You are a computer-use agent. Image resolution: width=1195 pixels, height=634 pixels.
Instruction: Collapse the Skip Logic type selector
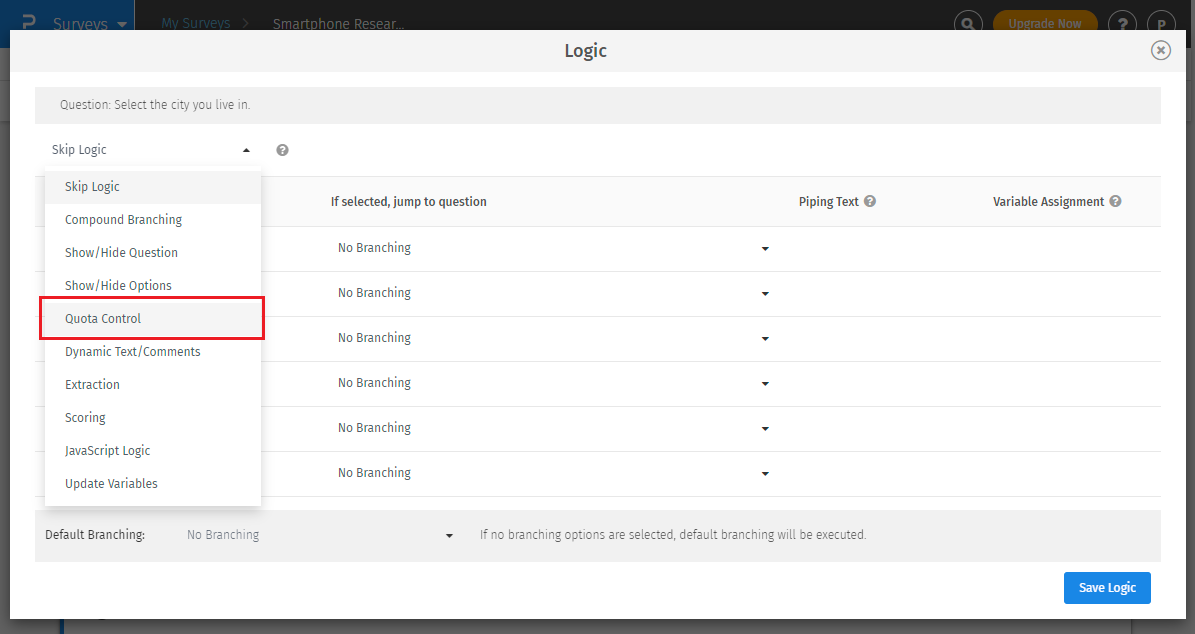coord(246,148)
